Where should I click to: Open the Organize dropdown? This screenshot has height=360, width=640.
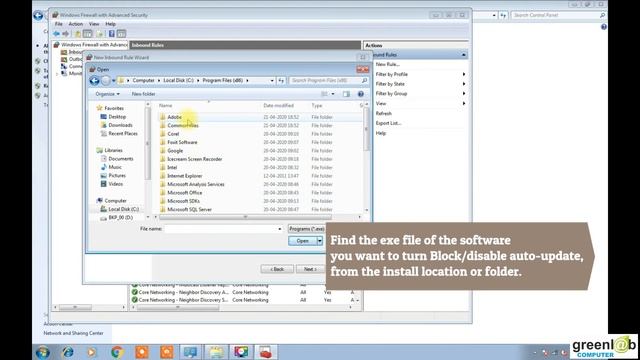107,94
